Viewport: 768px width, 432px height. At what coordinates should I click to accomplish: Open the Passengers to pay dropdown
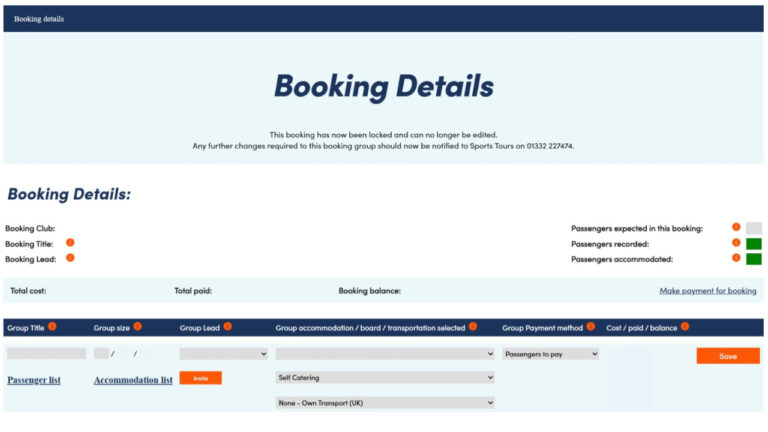(x=551, y=354)
